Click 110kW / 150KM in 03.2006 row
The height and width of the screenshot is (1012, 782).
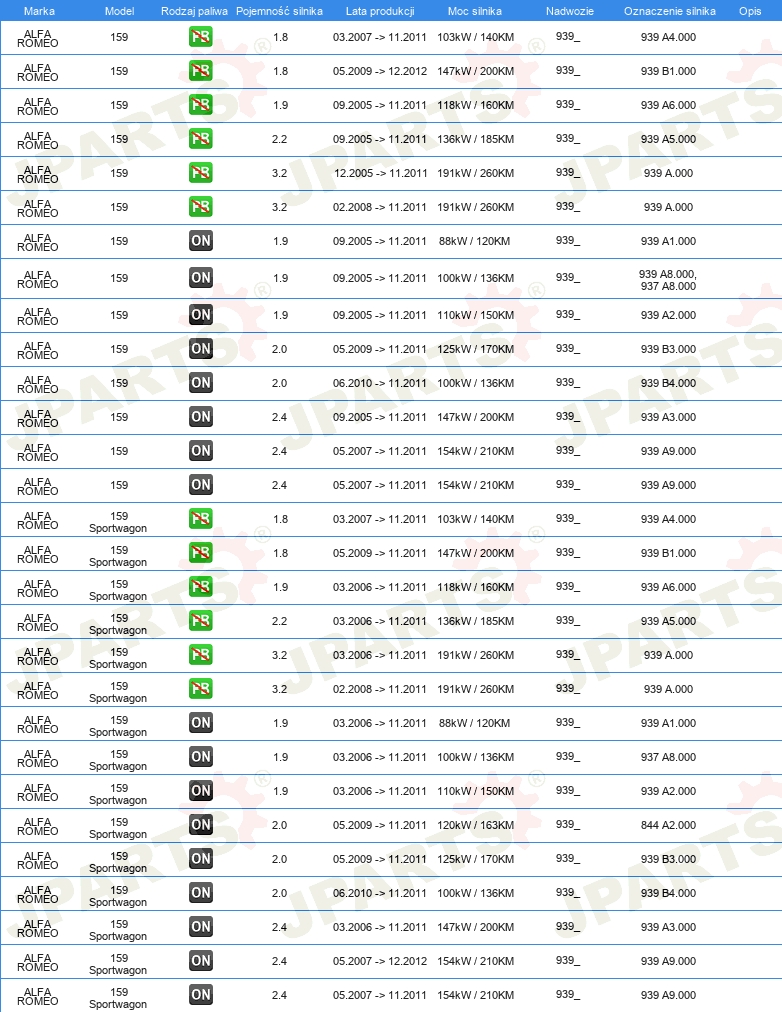[476, 791]
